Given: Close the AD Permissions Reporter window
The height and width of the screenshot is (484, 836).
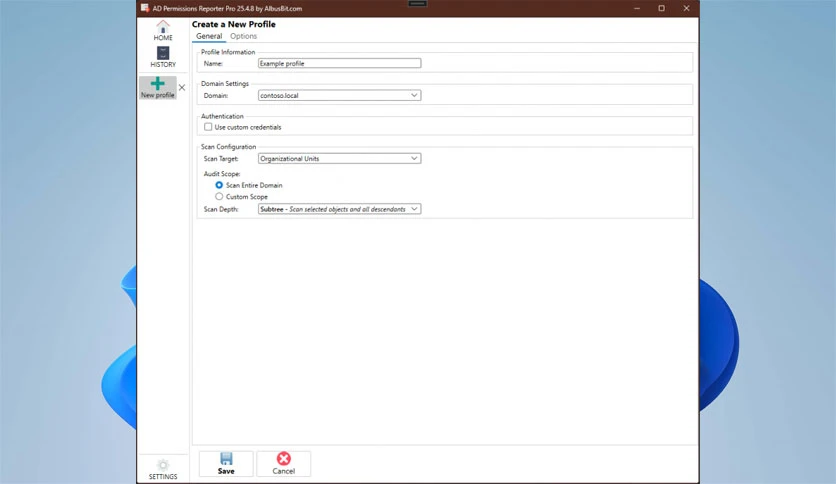Looking at the screenshot, I should click(686, 8).
